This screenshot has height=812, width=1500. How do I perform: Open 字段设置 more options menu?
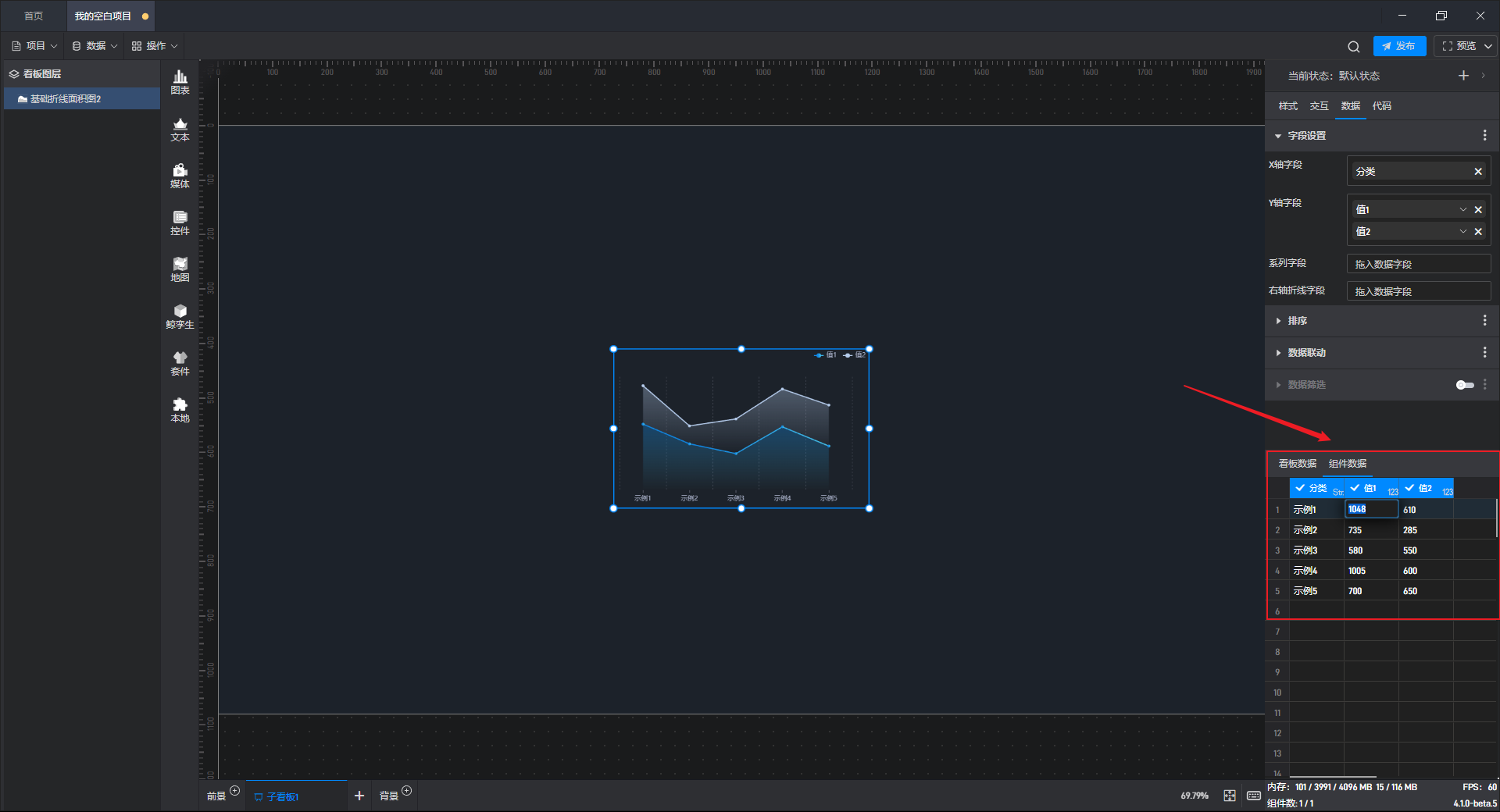tap(1484, 135)
